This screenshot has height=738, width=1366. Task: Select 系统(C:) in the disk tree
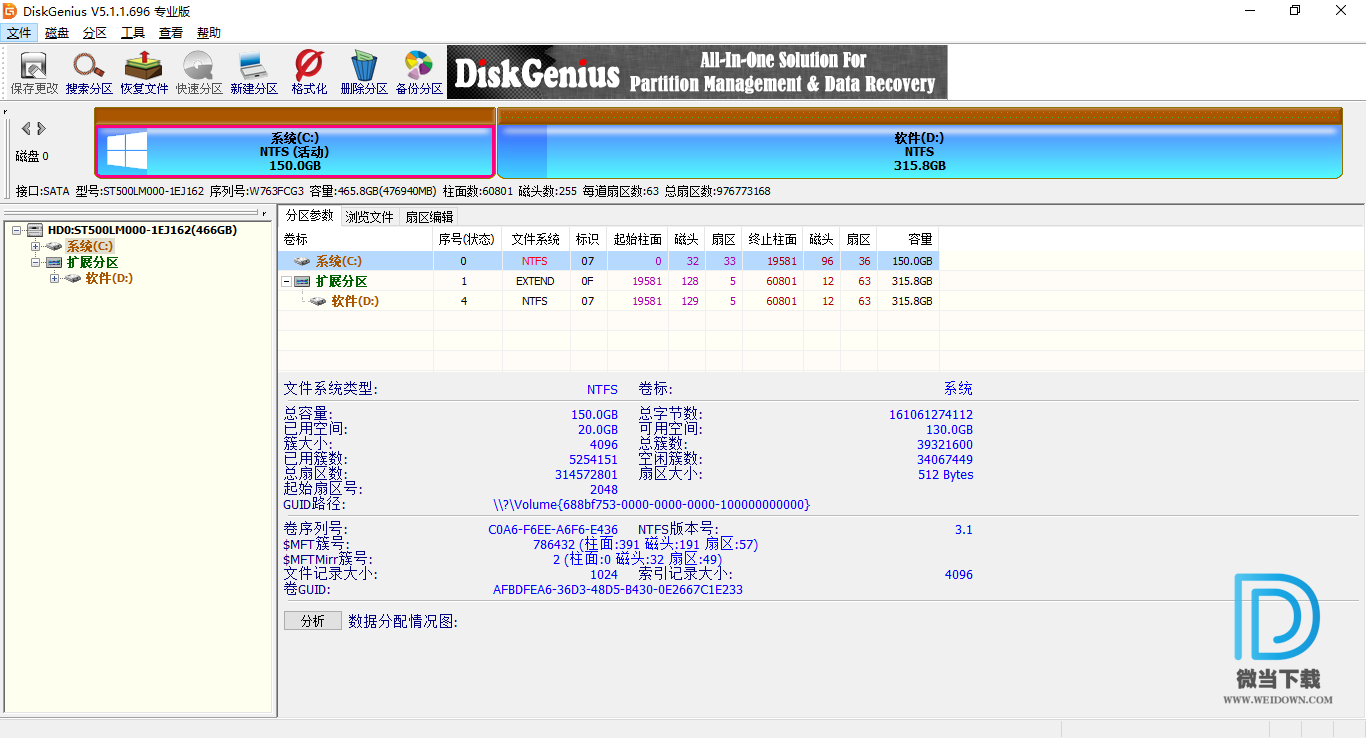[x=90, y=246]
